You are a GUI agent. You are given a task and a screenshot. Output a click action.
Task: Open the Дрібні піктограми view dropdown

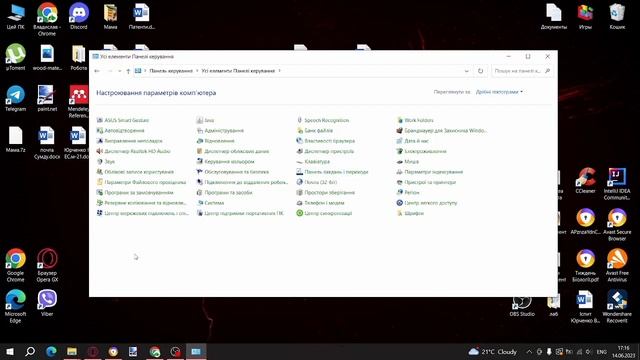[499, 92]
